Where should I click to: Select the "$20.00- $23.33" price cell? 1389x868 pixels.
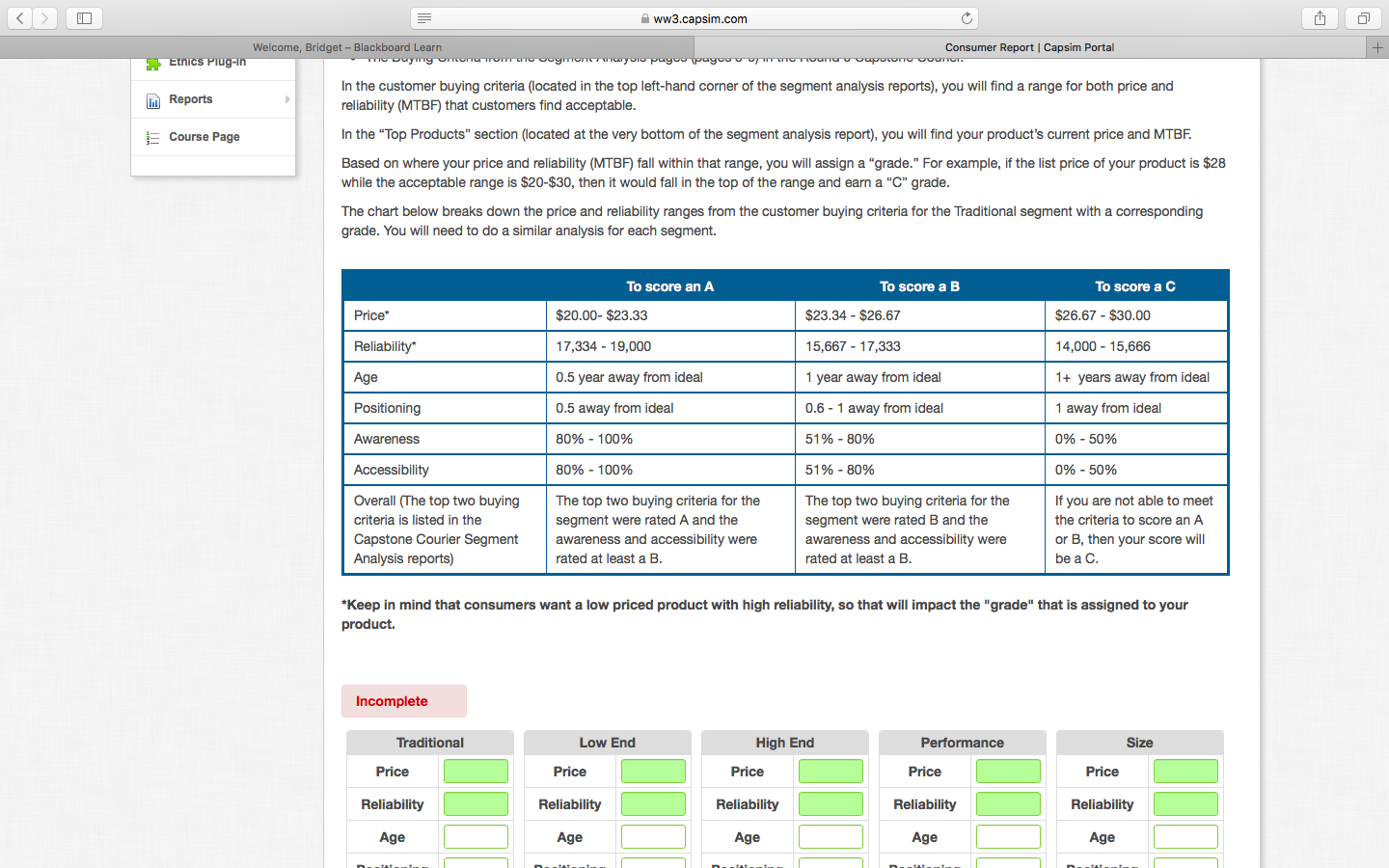[x=670, y=315]
